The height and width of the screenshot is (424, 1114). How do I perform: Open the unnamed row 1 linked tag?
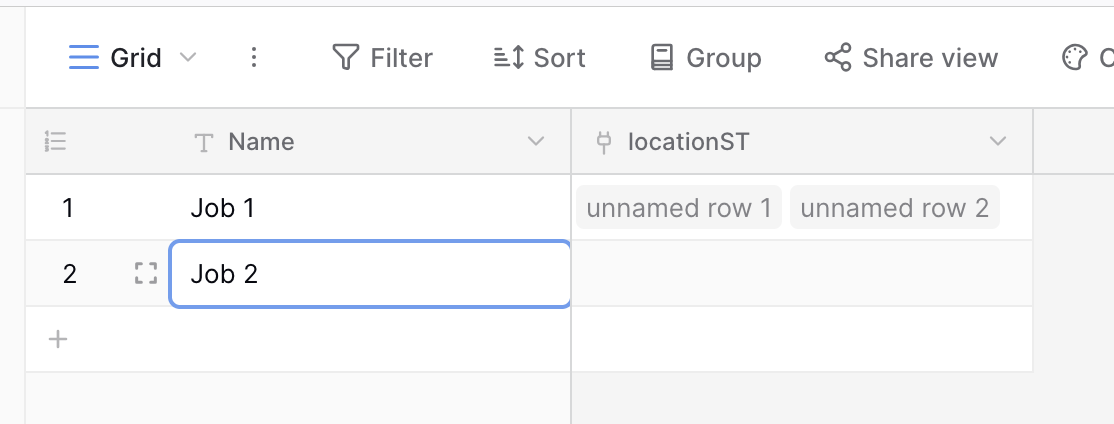[x=678, y=207]
